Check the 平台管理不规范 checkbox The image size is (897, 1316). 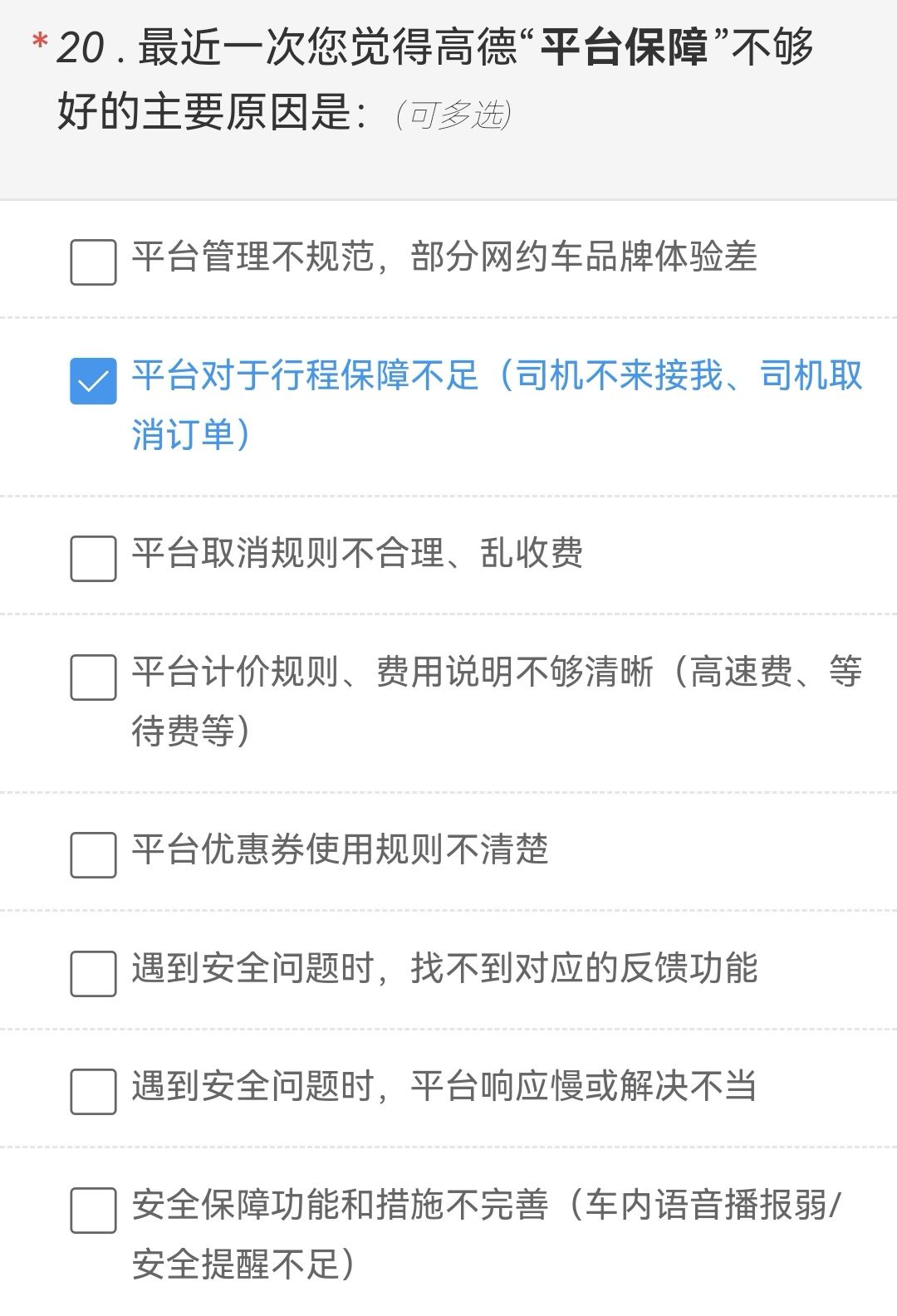coord(93,262)
